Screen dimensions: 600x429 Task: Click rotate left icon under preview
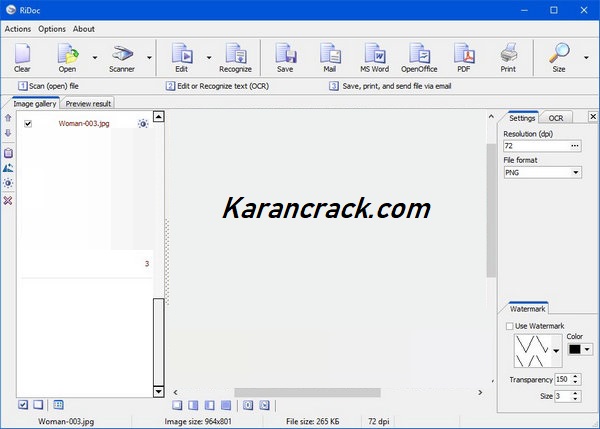(x=248, y=405)
